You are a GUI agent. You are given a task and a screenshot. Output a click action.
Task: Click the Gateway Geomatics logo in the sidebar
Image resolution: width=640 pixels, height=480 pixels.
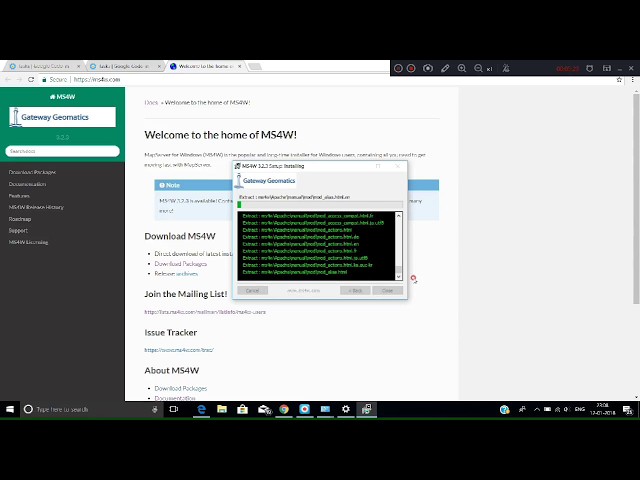pyautogui.click(x=62, y=117)
